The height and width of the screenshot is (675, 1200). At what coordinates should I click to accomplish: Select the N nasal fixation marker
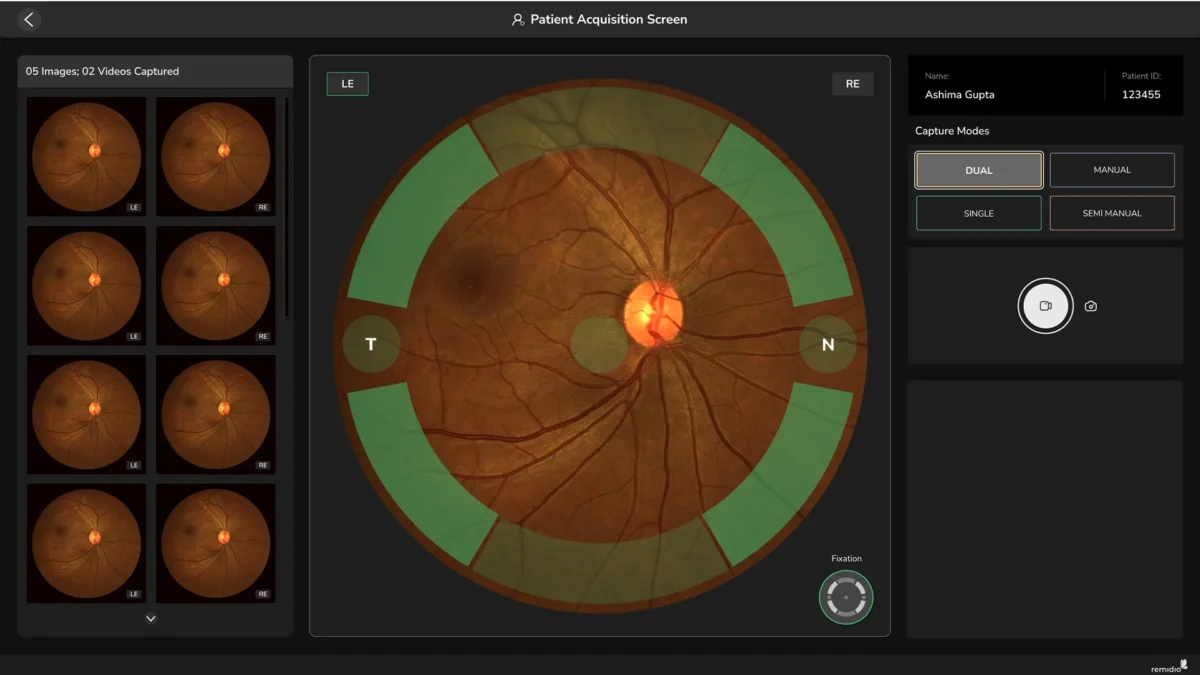pos(827,344)
